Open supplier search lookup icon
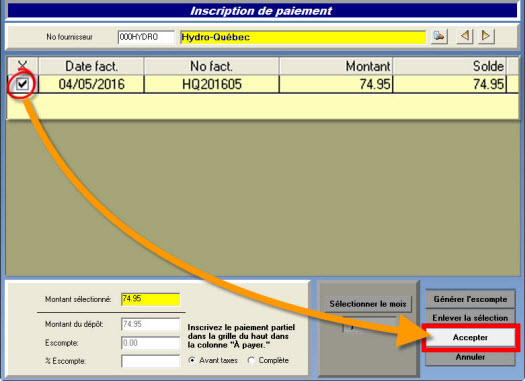525x381 pixels. pyautogui.click(x=439, y=36)
